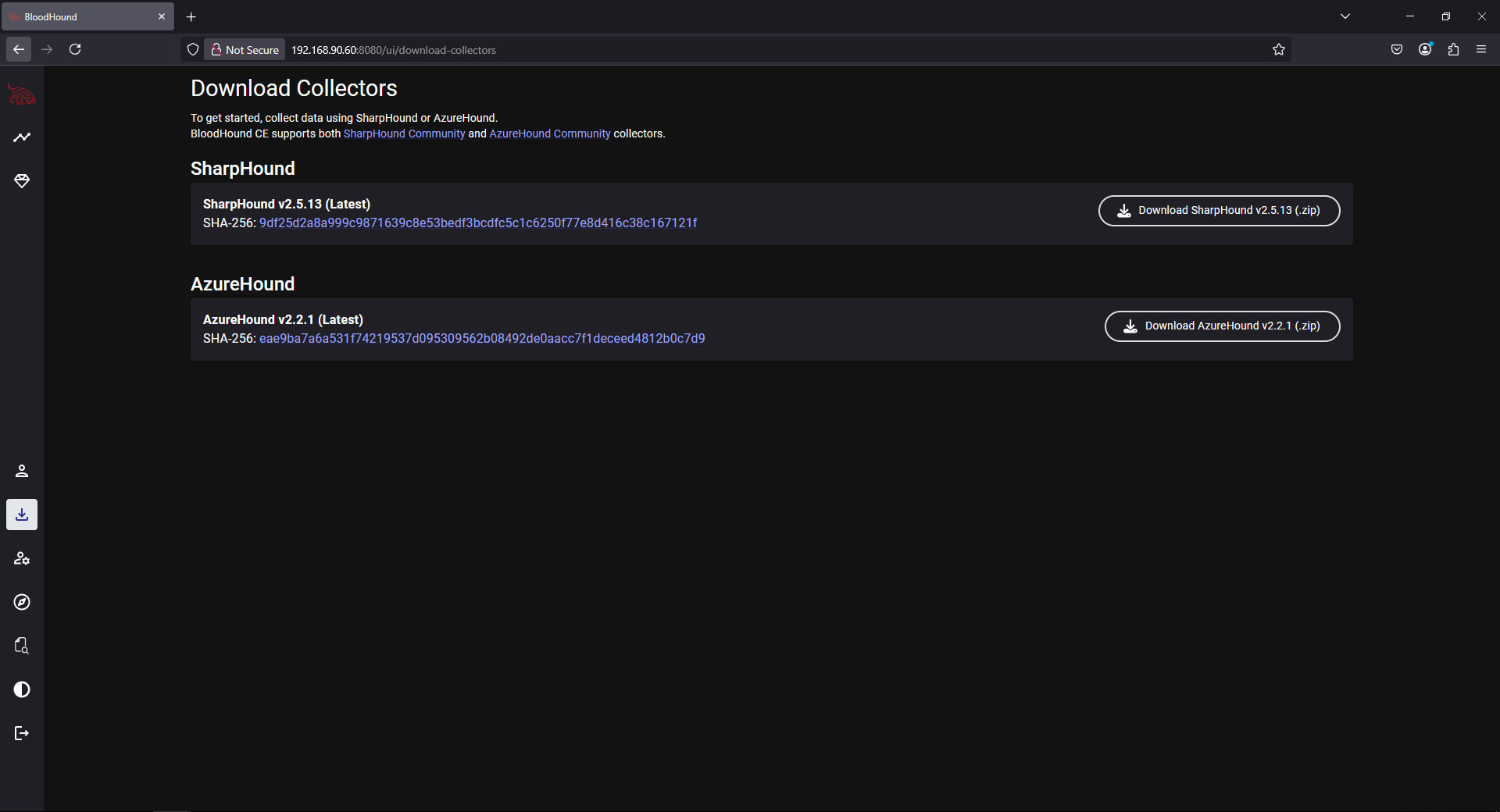Click the SharpHound SHA-256 hash link
This screenshot has width=1500, height=812.
[x=478, y=223]
